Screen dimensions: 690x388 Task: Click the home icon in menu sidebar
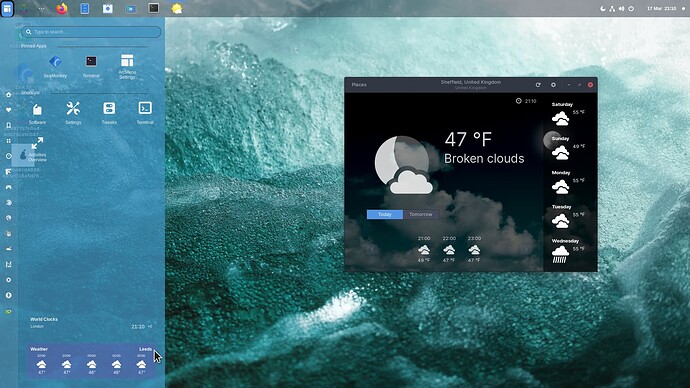(x=8, y=95)
